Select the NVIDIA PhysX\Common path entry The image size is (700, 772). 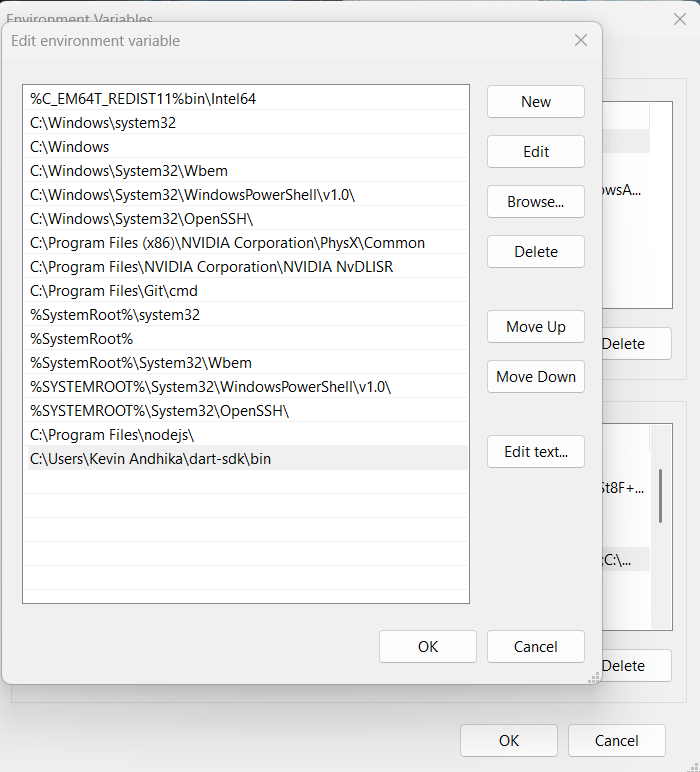[227, 243]
